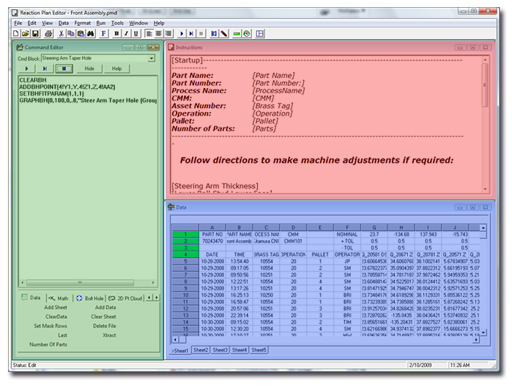Viewport: 512px width, 386px height.
Task: Click the Cut scissors icon
Action: [x=61, y=34]
